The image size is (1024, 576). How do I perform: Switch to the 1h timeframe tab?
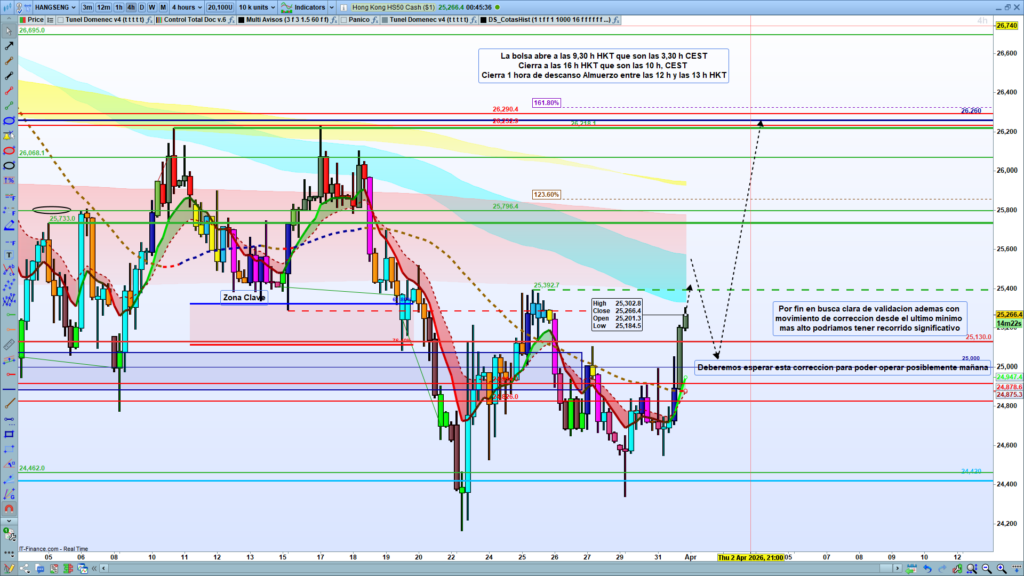coord(119,6)
